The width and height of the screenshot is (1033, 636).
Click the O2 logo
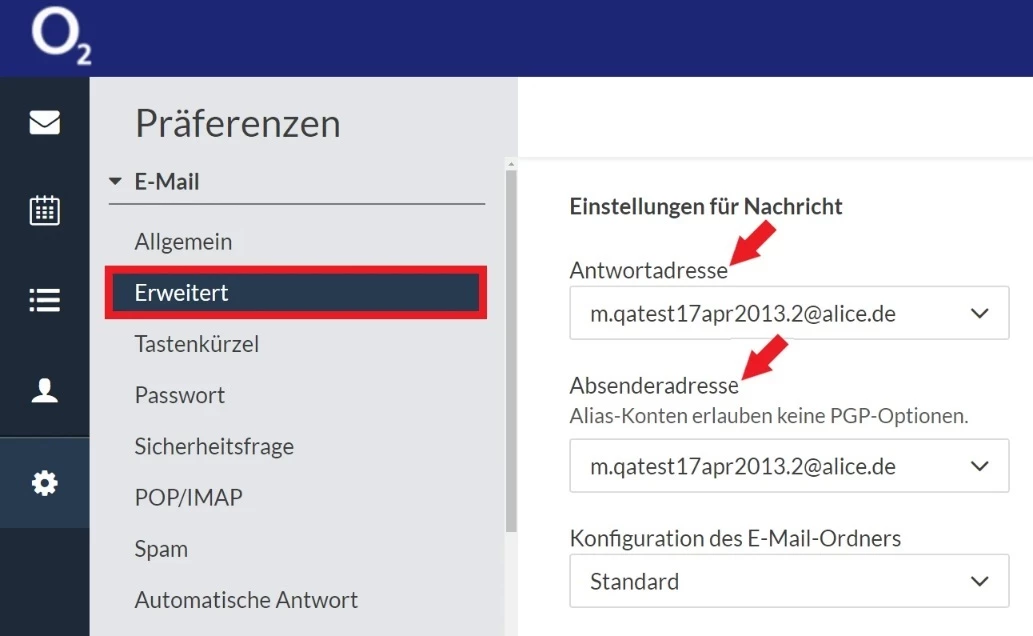tap(60, 38)
